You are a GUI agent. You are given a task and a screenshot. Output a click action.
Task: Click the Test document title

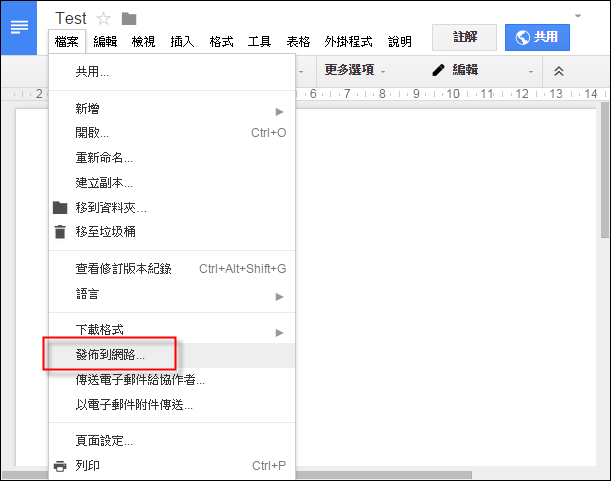coord(71,18)
